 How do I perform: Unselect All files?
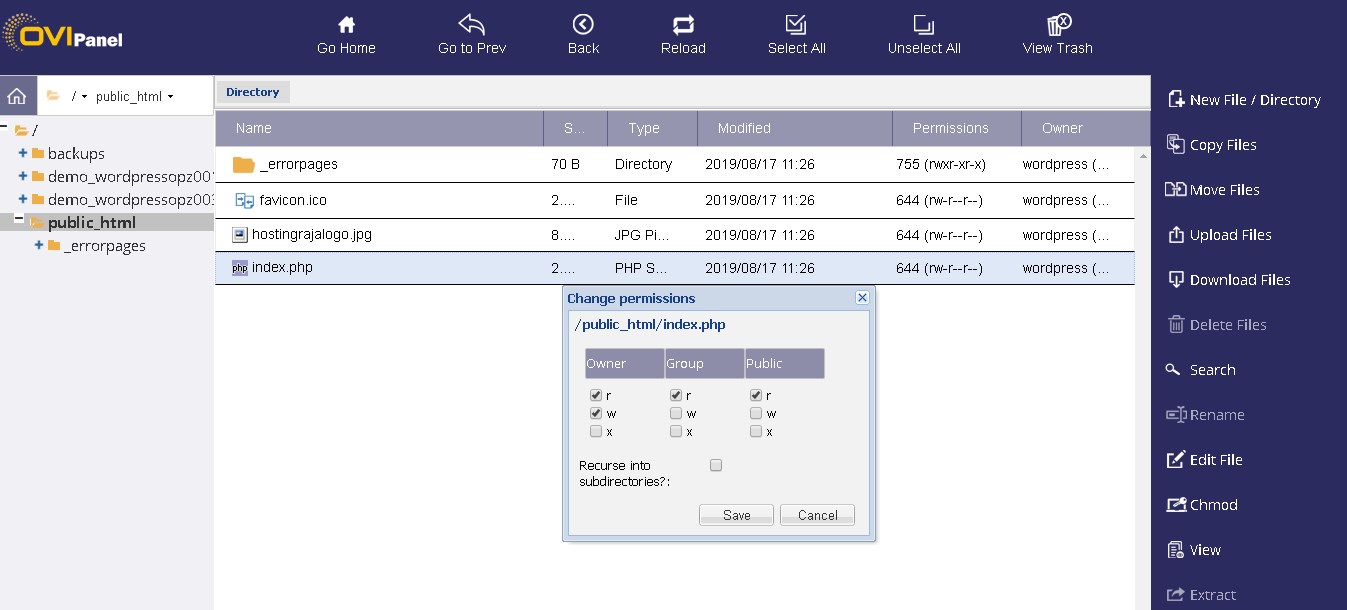[922, 32]
